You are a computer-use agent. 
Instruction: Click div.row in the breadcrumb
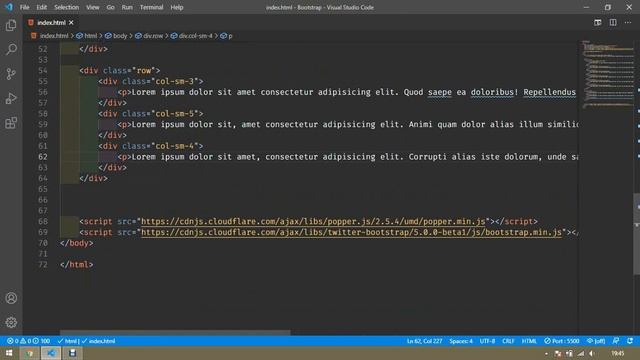[149, 36]
